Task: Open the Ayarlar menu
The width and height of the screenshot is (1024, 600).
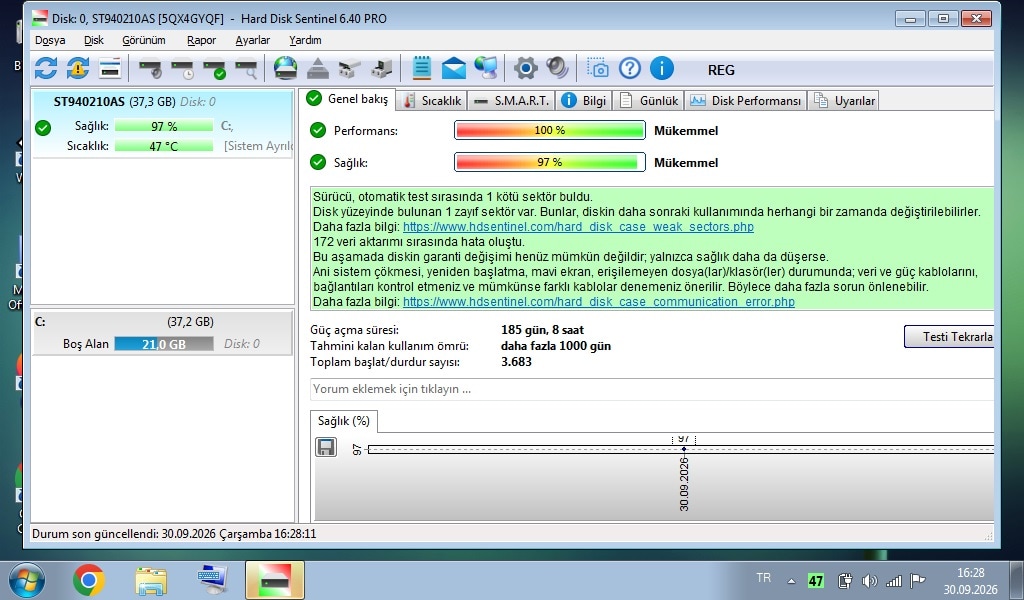Action: pyautogui.click(x=253, y=40)
